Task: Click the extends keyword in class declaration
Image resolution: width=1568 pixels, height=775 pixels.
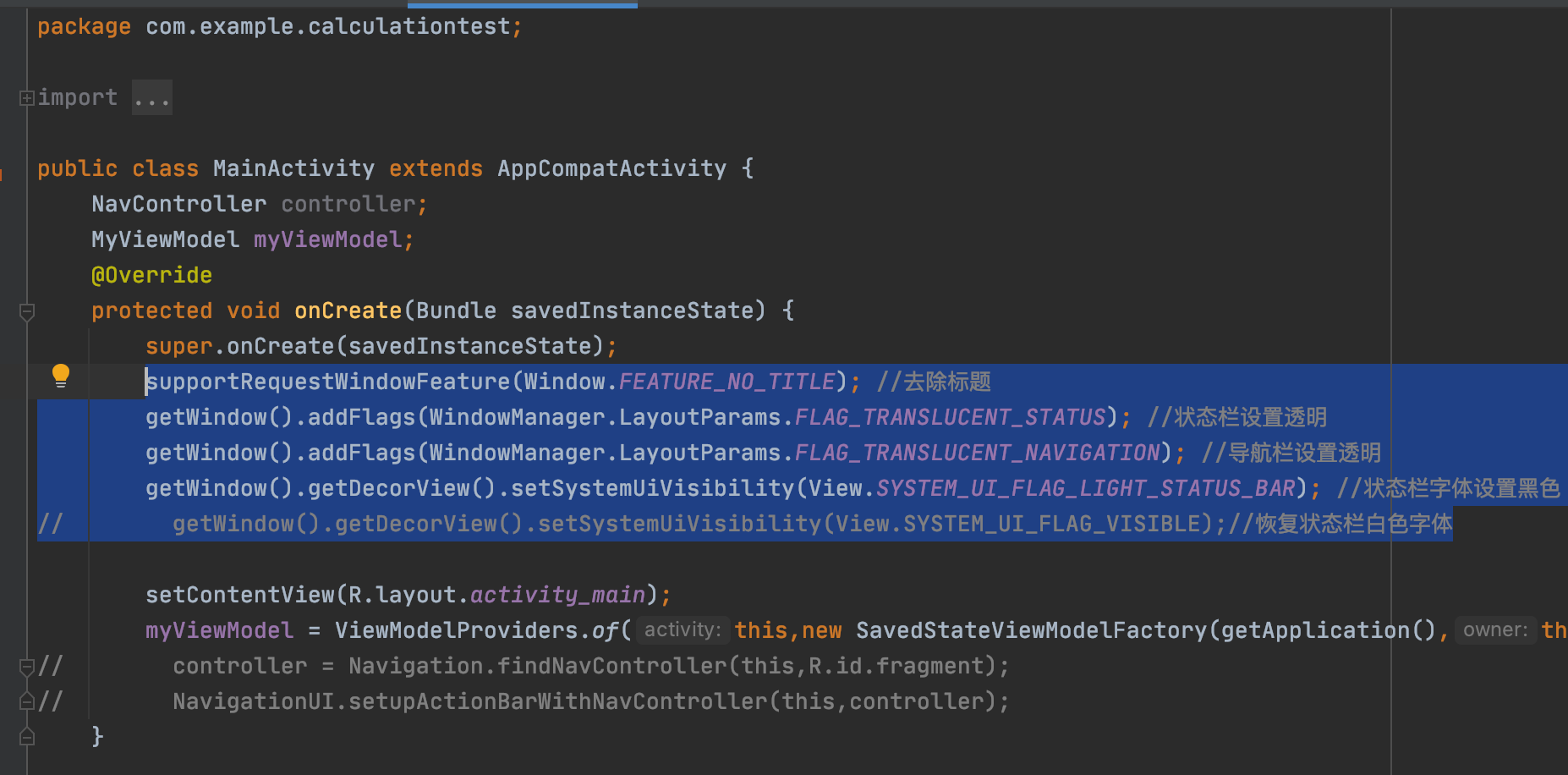Action: tap(436, 168)
